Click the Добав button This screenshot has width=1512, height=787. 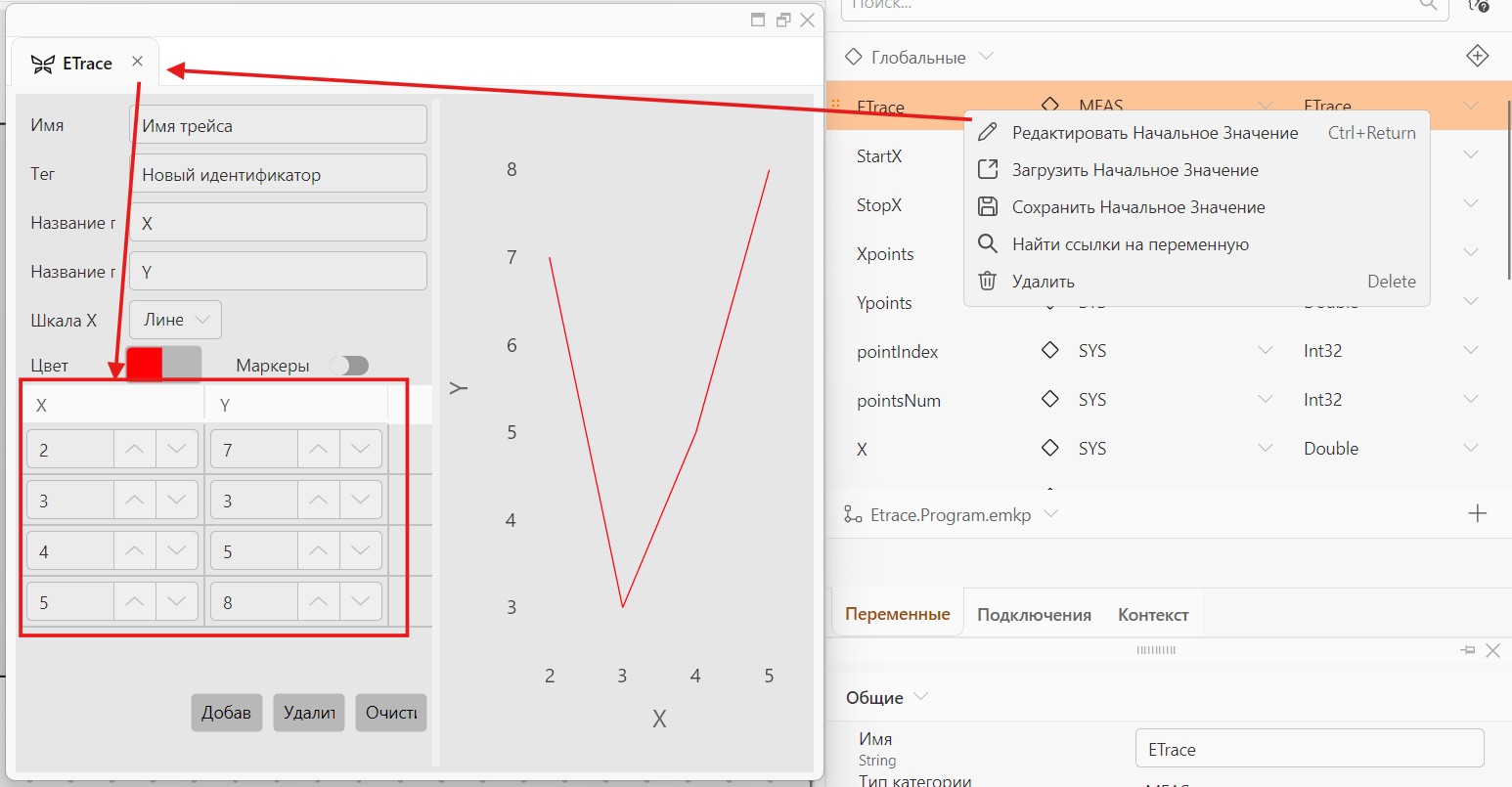coord(227,713)
